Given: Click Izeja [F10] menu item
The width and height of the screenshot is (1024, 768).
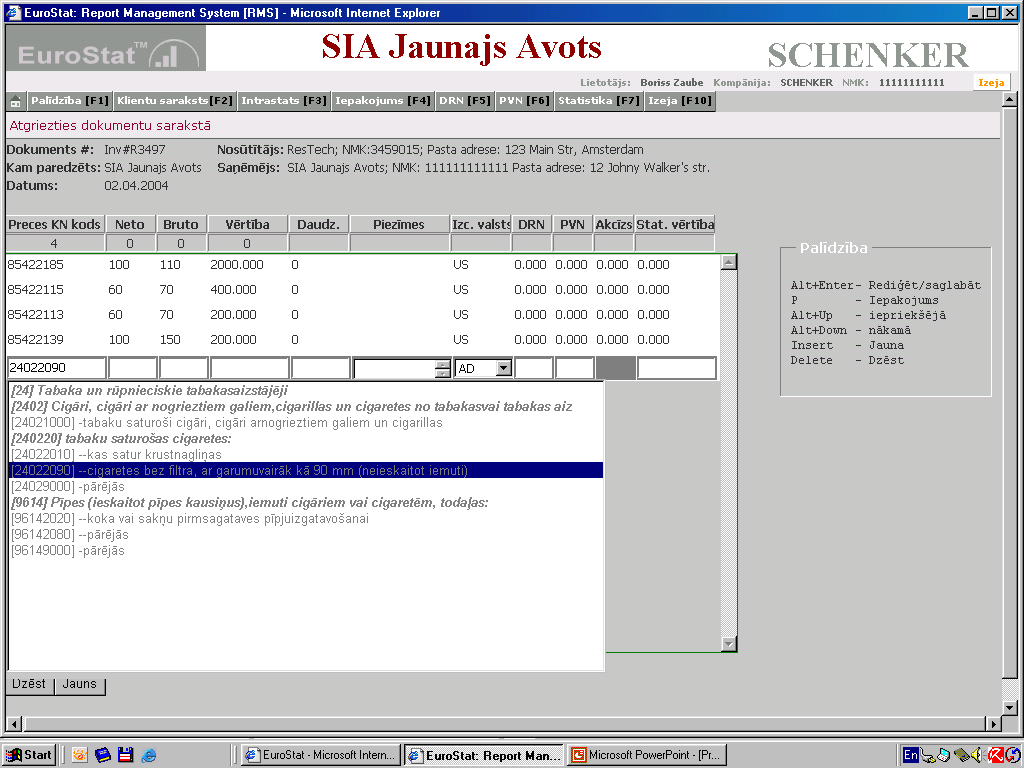Looking at the screenshot, I should tap(680, 101).
